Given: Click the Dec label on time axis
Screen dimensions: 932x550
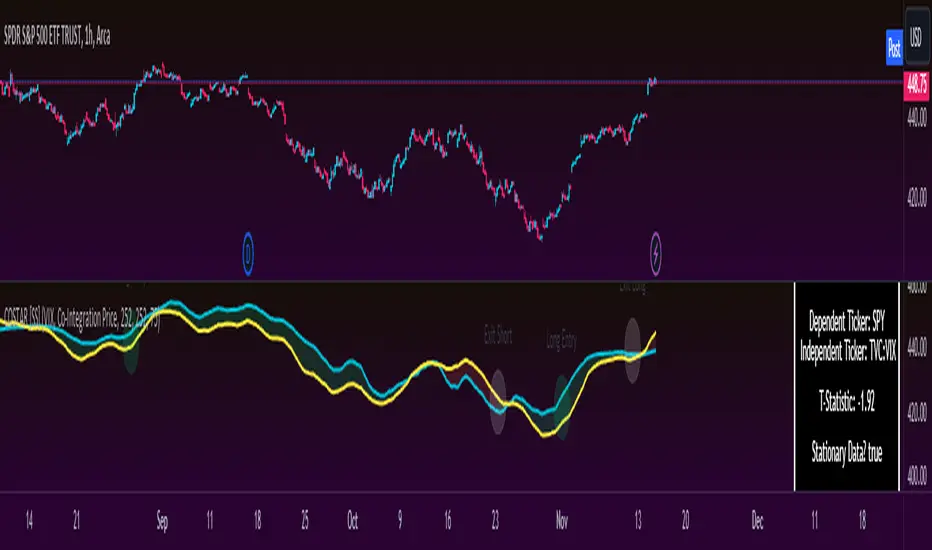Looking at the screenshot, I should tap(757, 521).
